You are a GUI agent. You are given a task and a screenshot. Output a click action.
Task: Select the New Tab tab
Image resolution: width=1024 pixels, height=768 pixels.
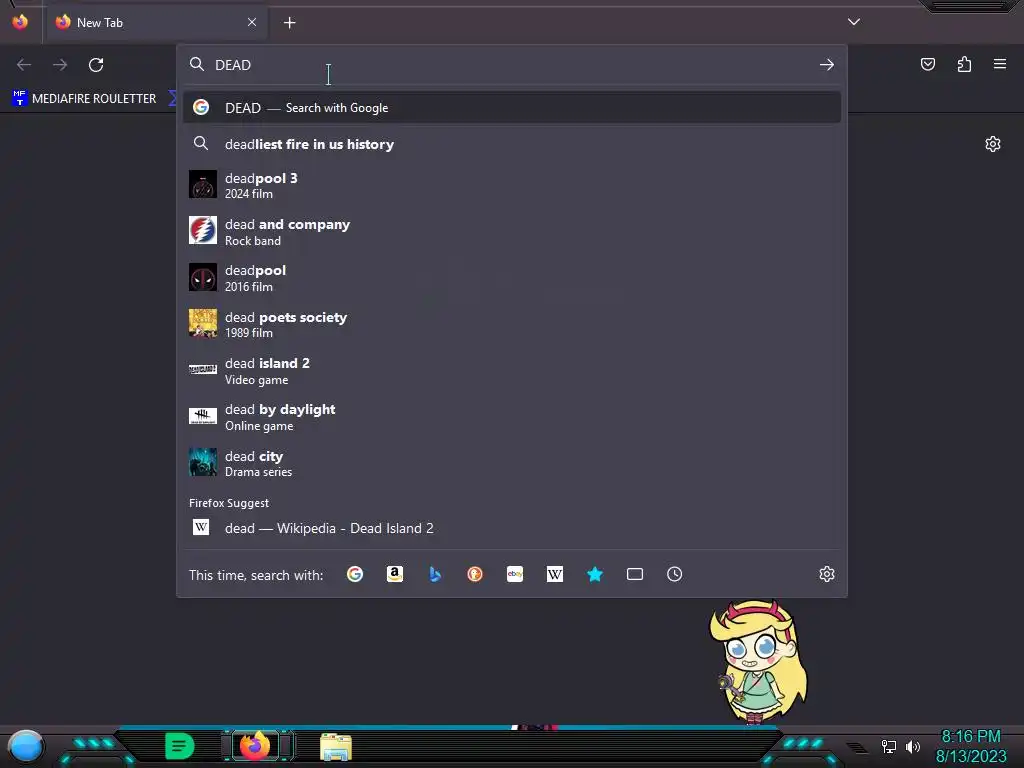pos(156,22)
